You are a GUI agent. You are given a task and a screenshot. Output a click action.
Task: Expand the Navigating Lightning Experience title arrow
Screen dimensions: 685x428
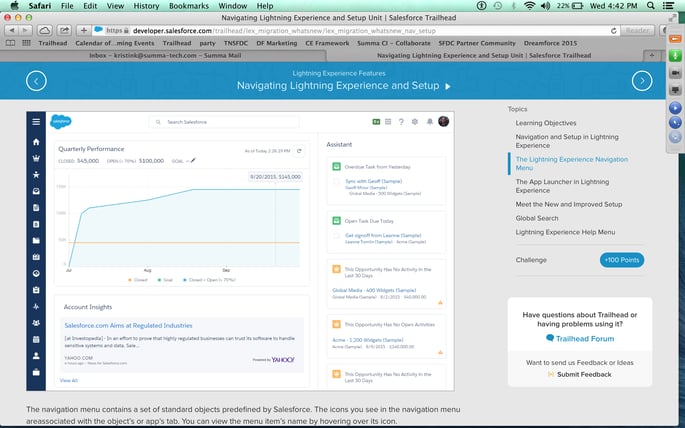448,86
